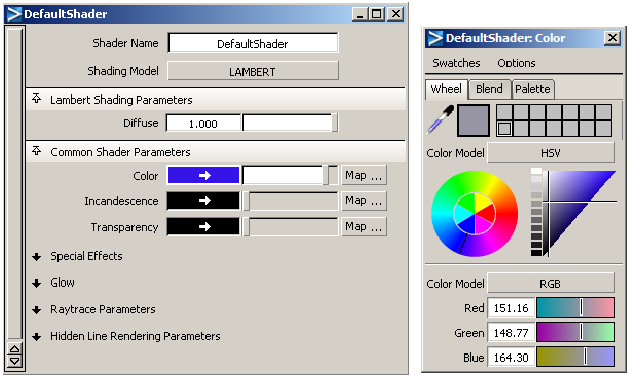Open color editor via blue Color arrow swatch

(x=203, y=175)
